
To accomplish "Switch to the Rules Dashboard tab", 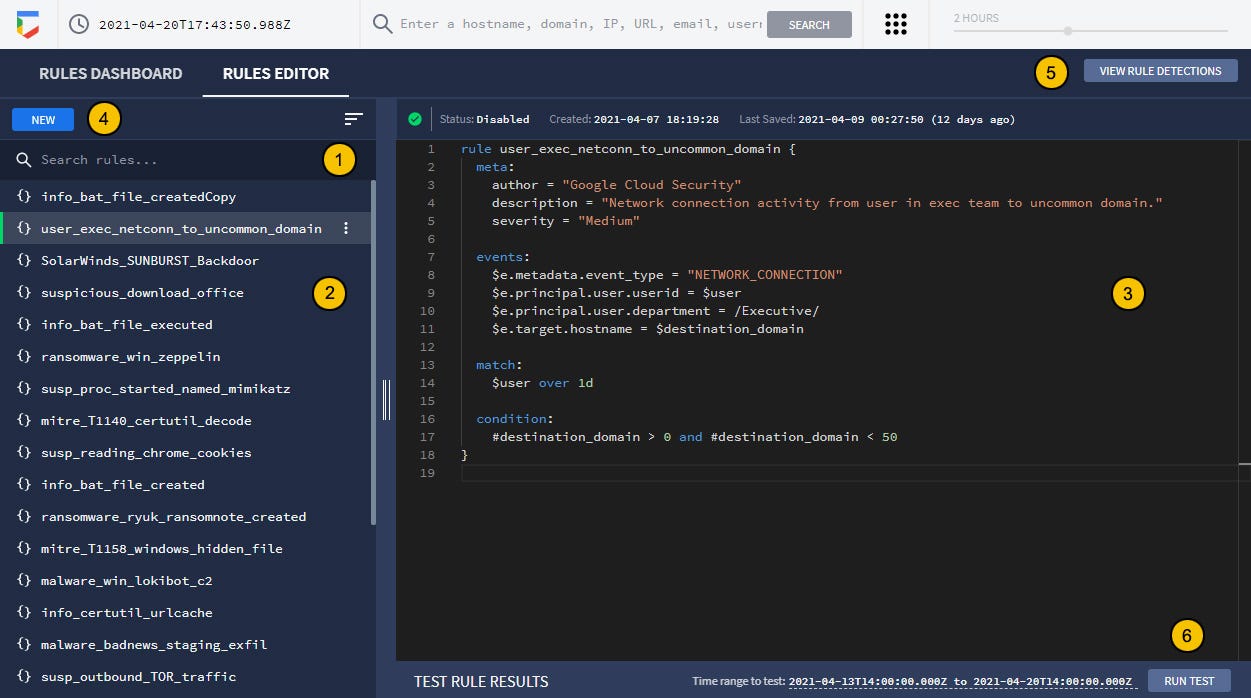I will pos(111,73).
